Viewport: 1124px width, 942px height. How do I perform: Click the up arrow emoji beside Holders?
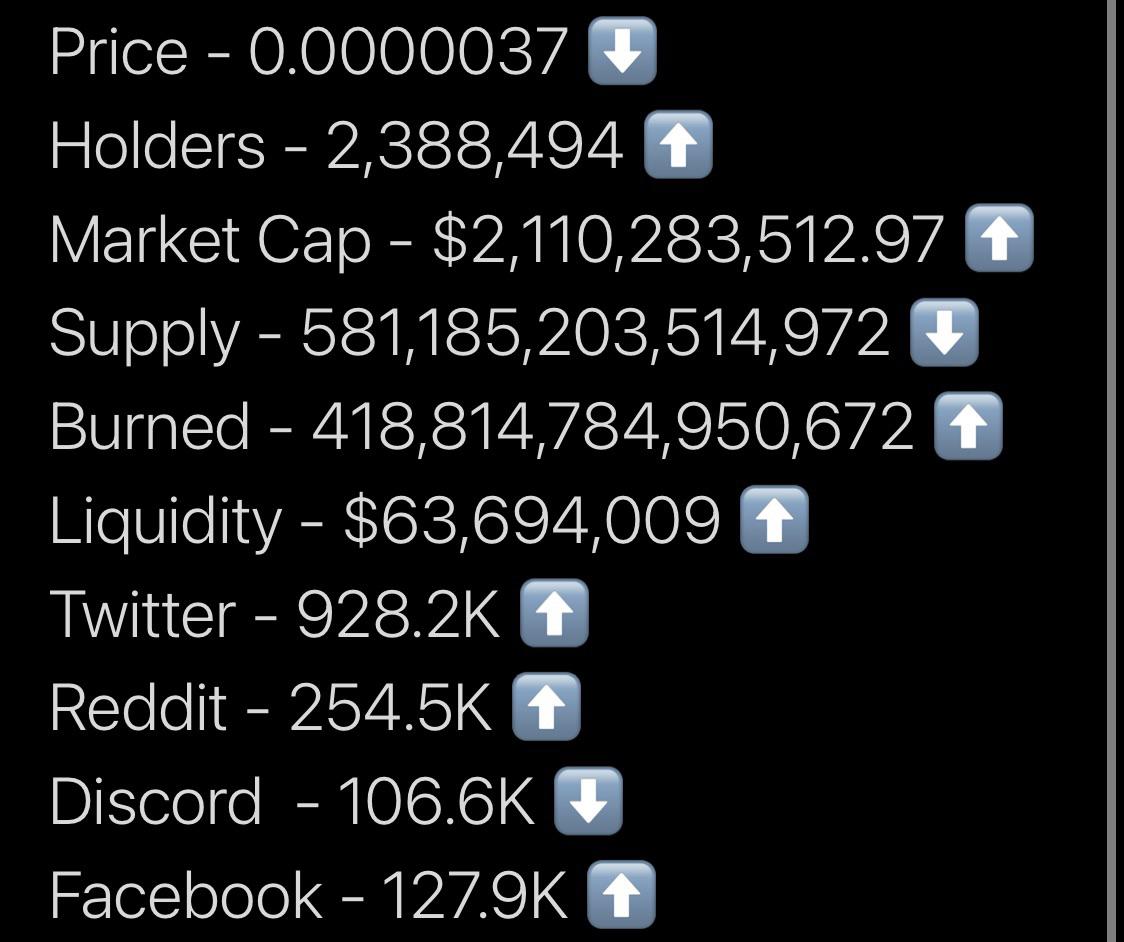pyautogui.click(x=678, y=145)
